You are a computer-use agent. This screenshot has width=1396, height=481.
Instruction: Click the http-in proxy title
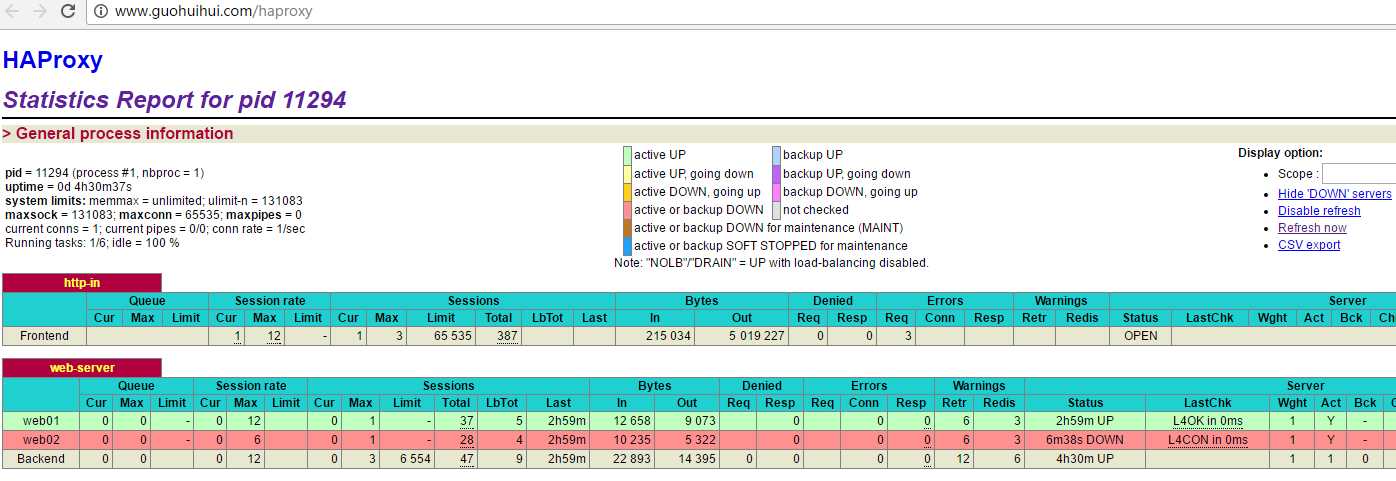click(x=82, y=283)
